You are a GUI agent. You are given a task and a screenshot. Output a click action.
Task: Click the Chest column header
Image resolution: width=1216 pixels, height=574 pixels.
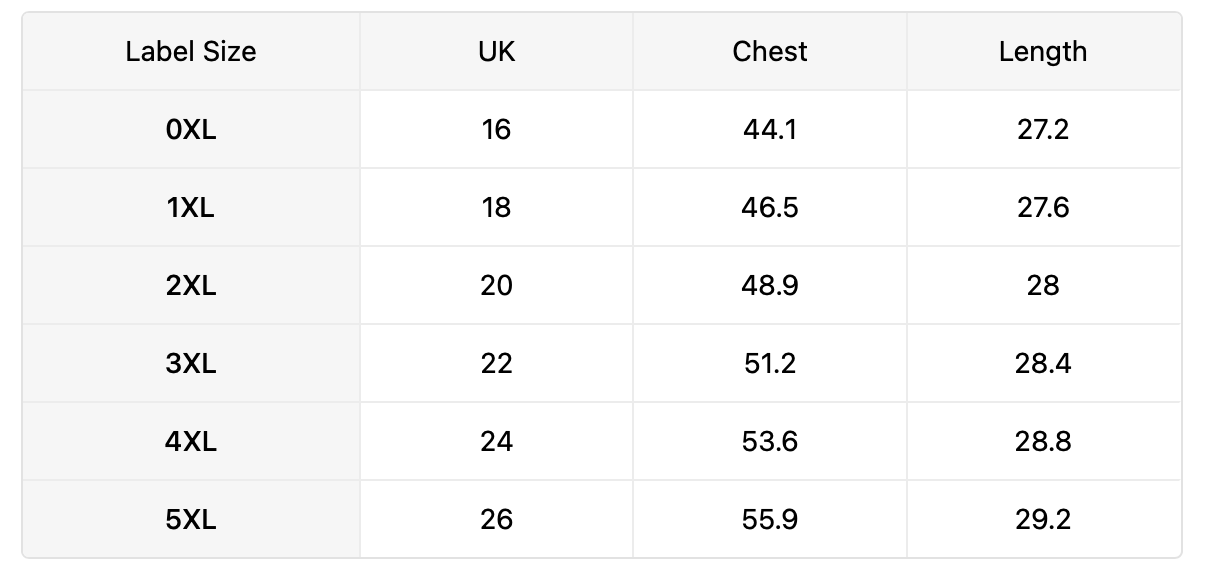pyautogui.click(x=770, y=52)
